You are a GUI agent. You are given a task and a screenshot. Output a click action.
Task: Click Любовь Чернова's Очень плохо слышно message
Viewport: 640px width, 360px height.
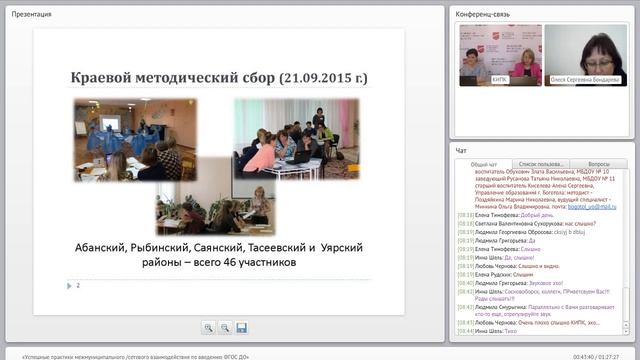click(x=529, y=322)
